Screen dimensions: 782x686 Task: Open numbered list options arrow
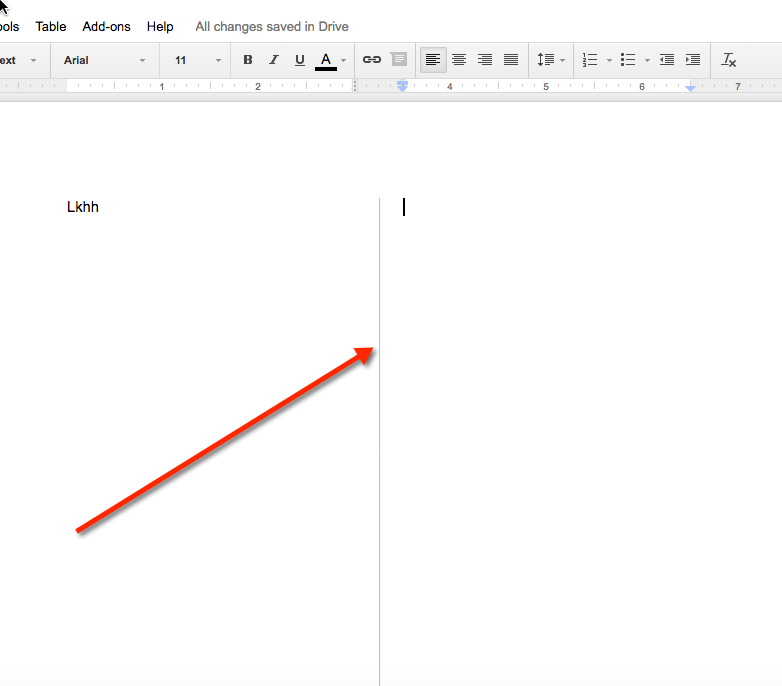pyautogui.click(x=609, y=60)
